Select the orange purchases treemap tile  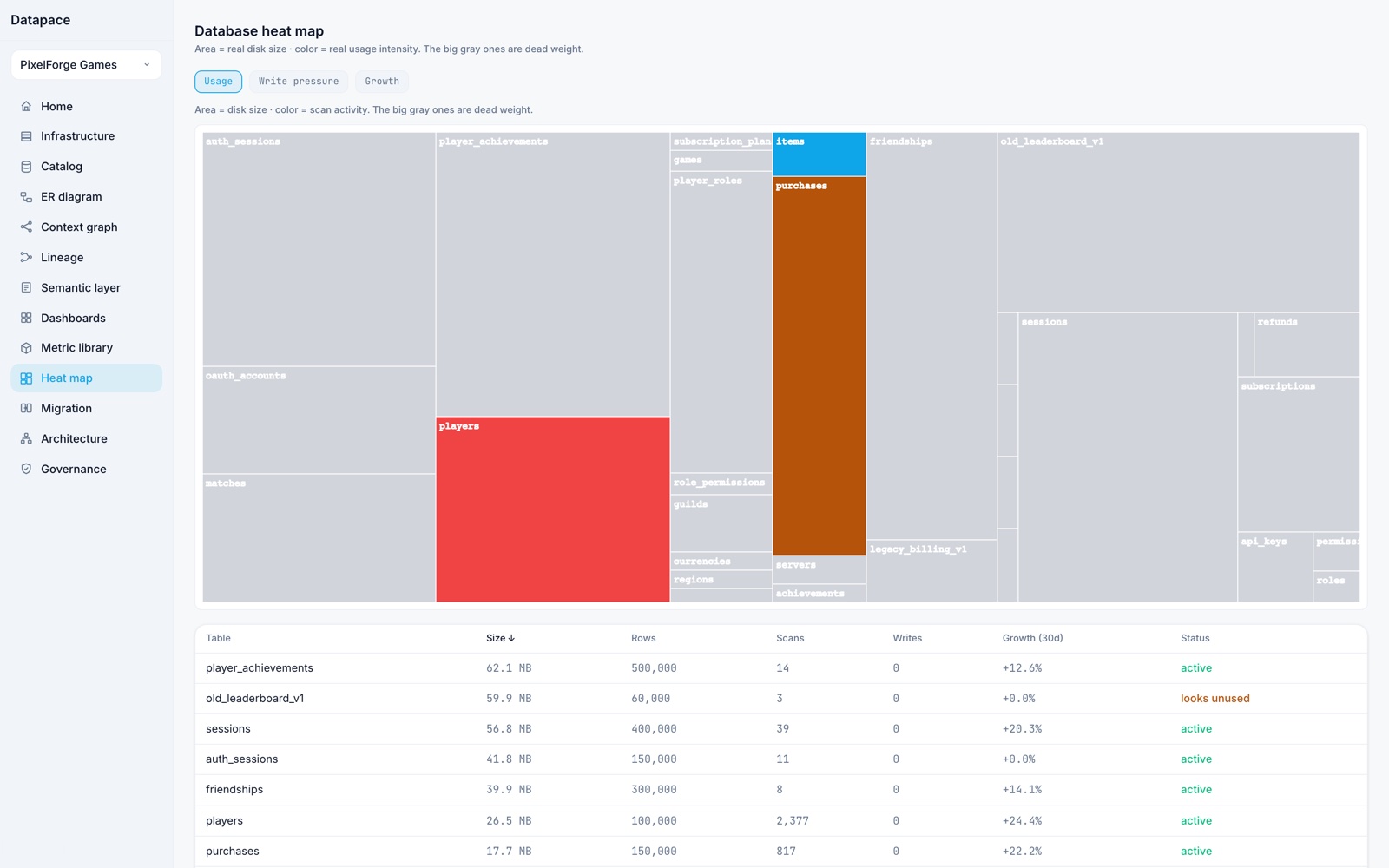tap(820, 365)
